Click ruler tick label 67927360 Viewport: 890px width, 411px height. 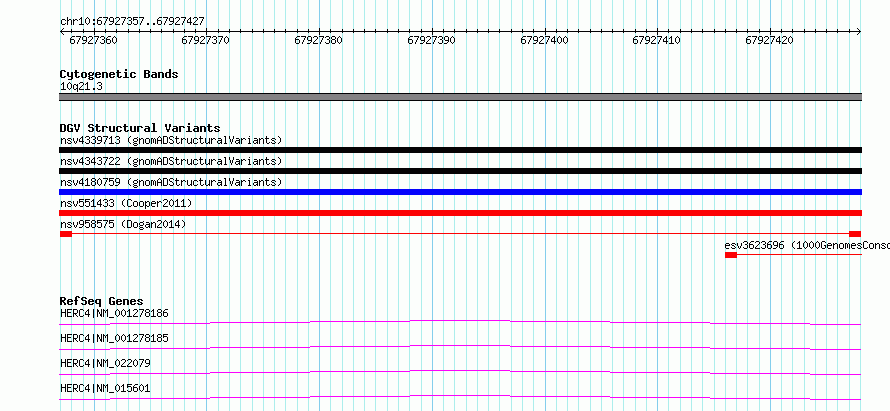point(93,40)
